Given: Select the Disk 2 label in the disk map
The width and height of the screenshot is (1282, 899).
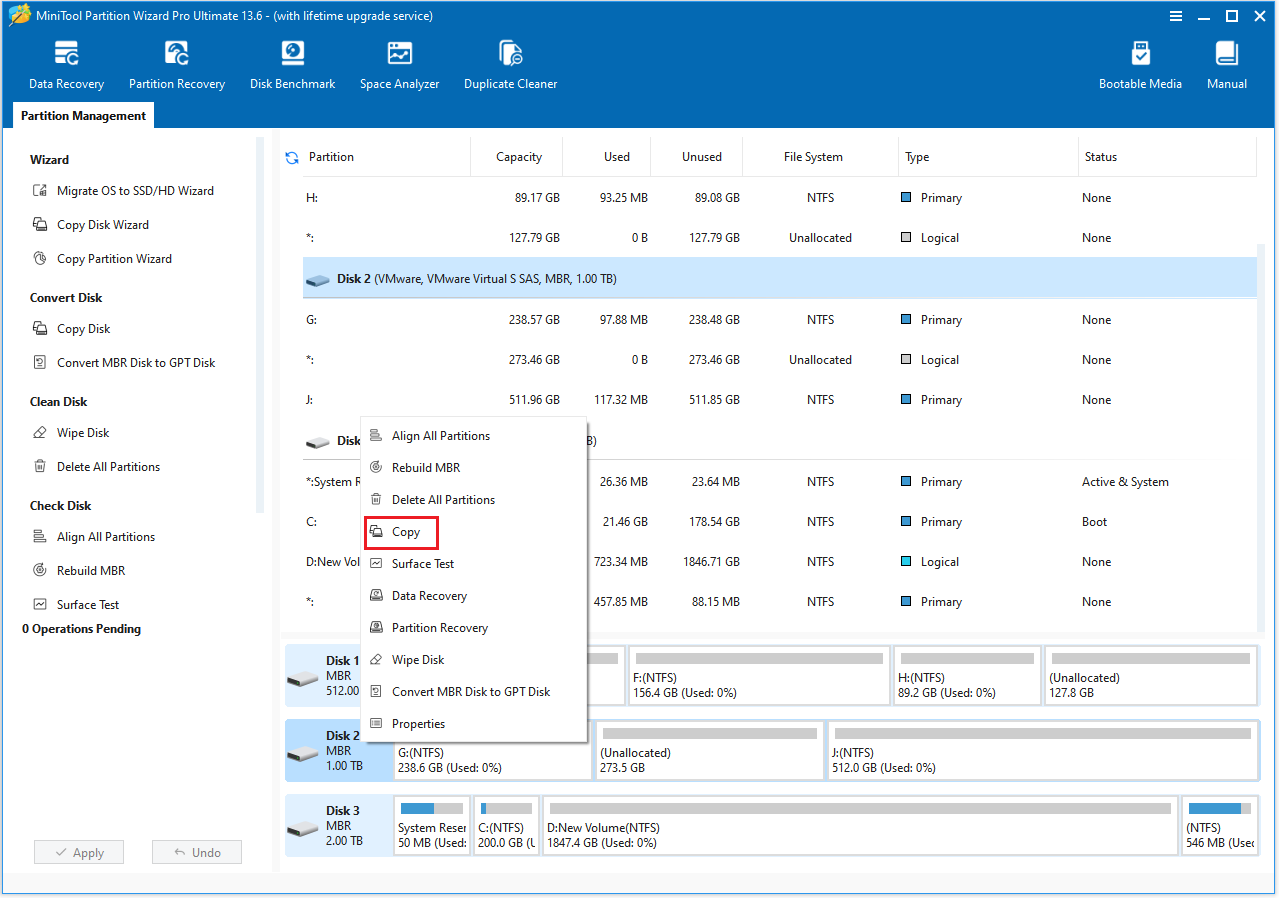Looking at the screenshot, I should [339, 751].
